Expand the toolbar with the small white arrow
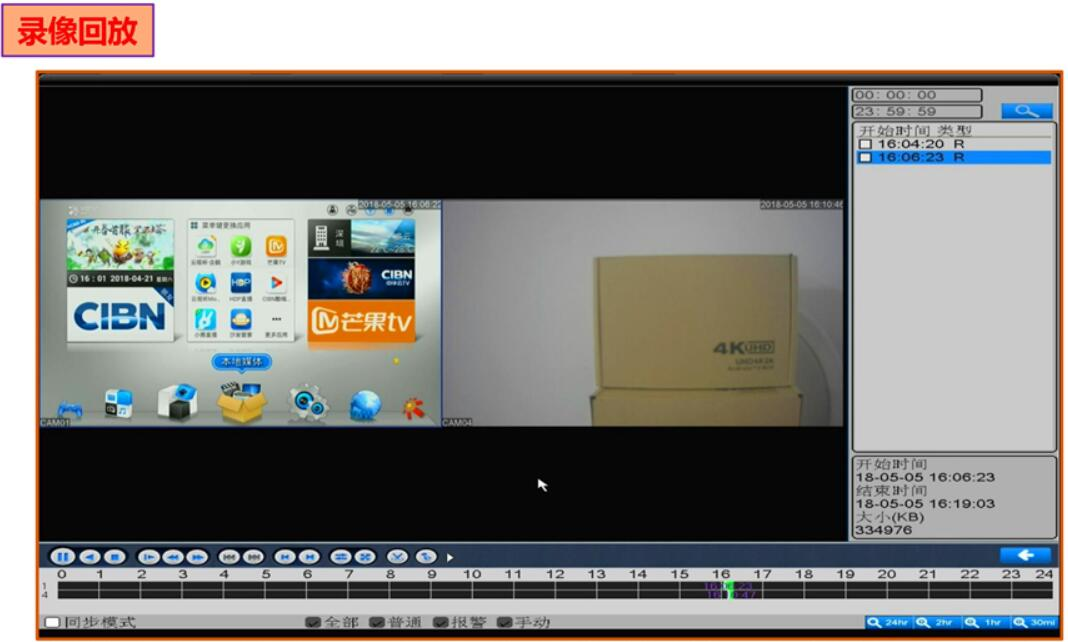This screenshot has width=1068, height=642. [x=450, y=557]
